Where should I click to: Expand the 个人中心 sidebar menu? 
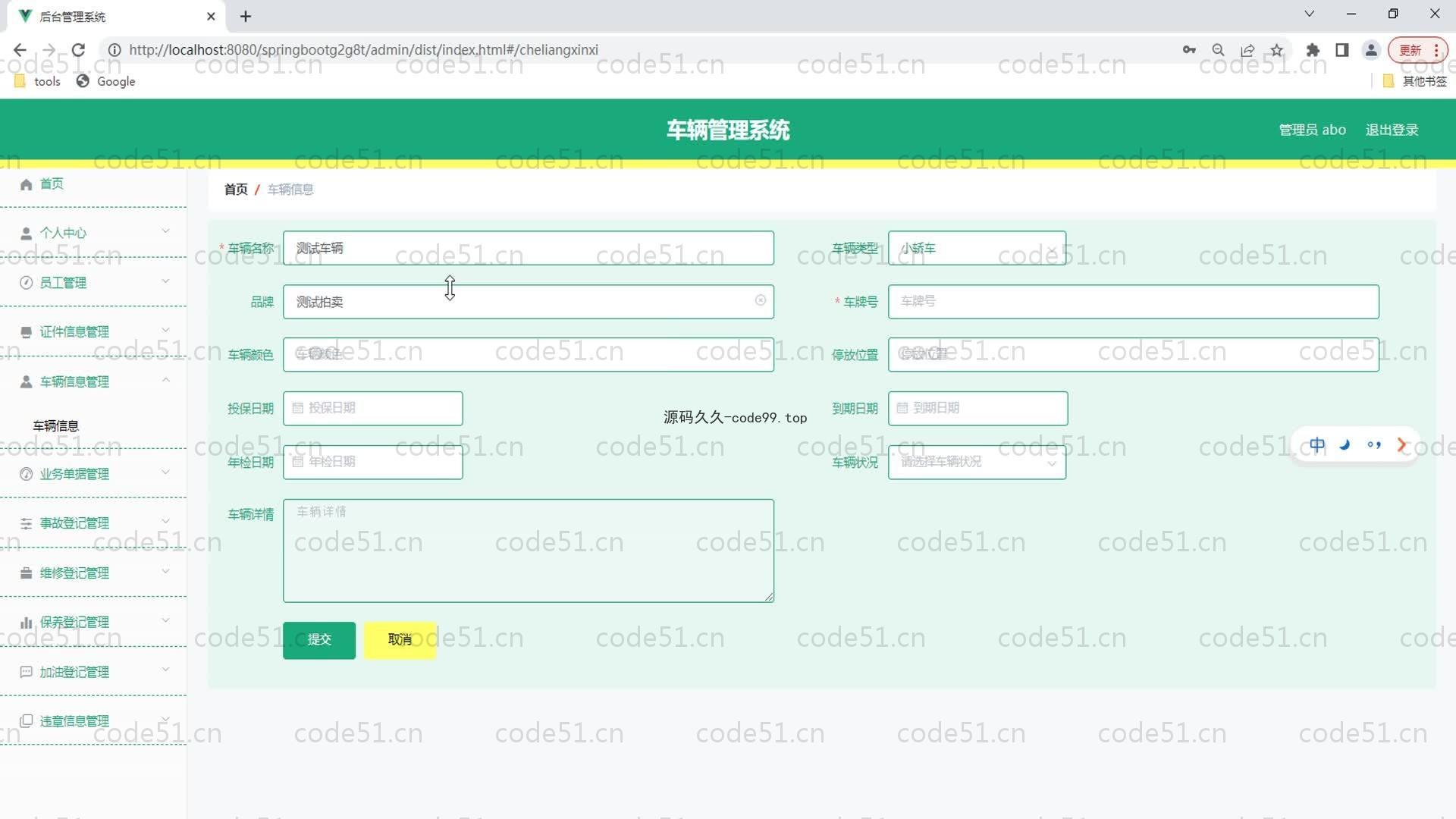click(165, 231)
